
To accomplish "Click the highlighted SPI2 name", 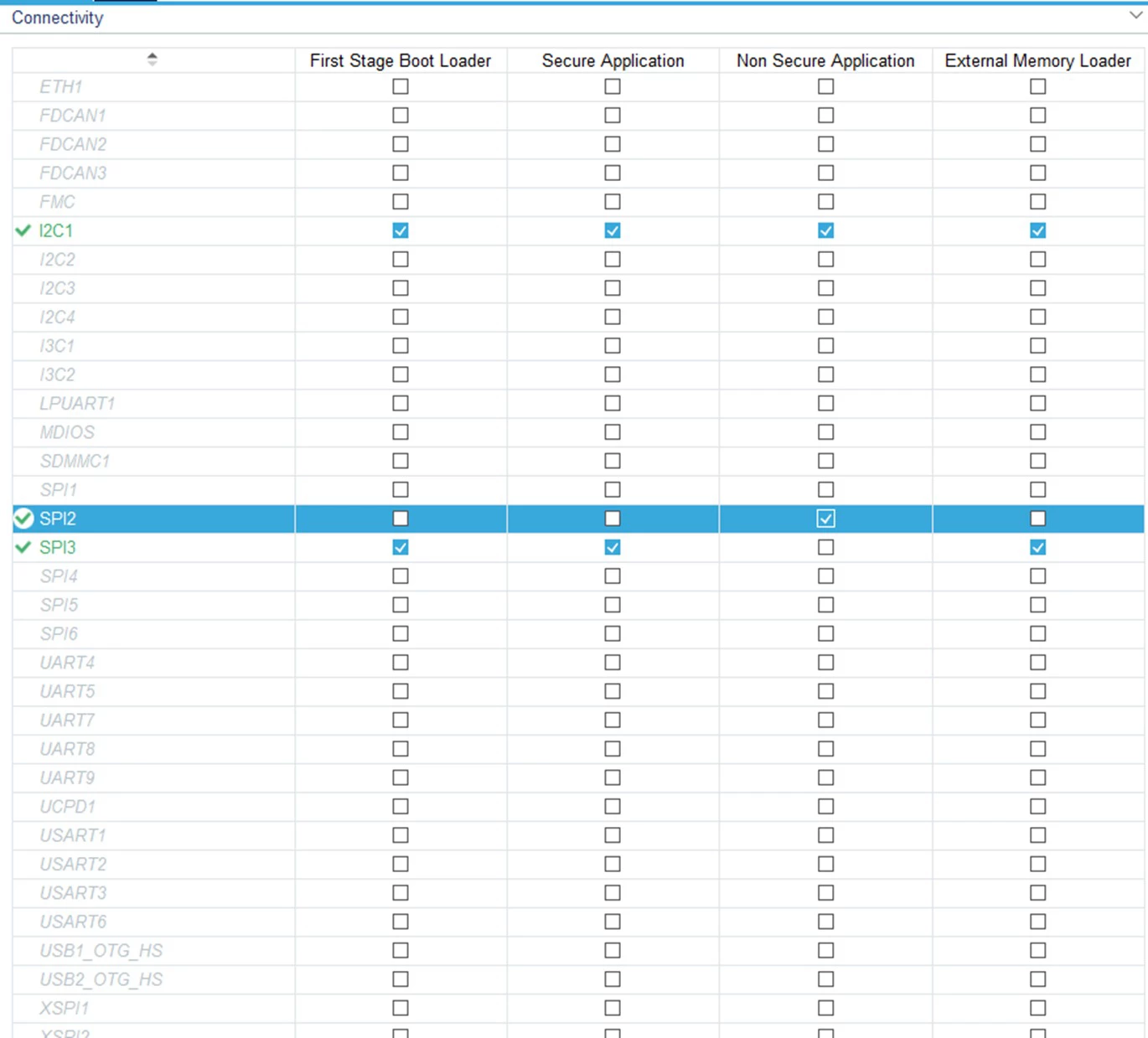I will pyautogui.click(x=58, y=519).
